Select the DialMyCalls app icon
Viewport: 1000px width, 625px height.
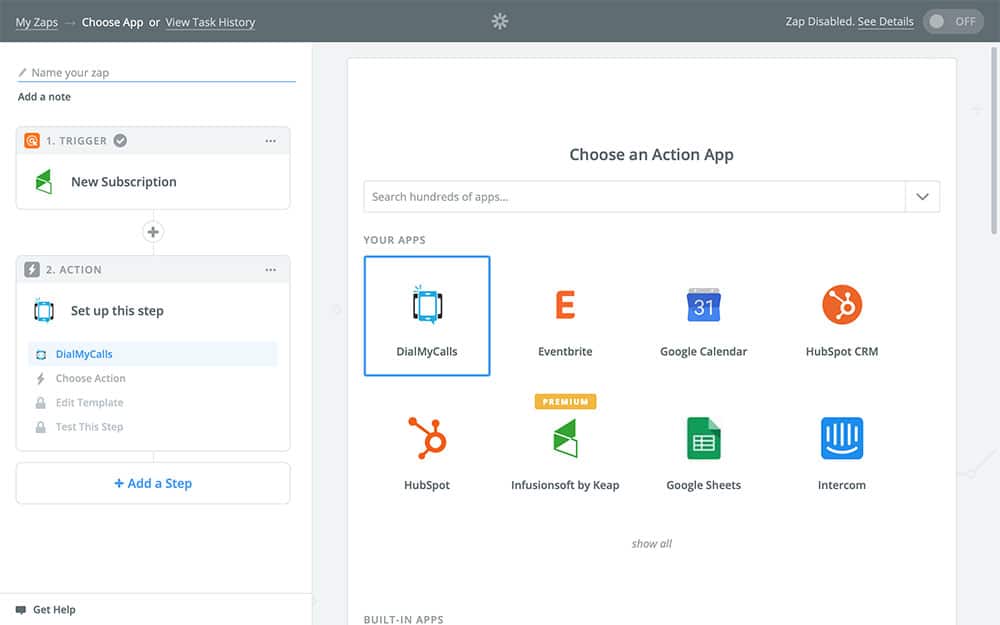(x=427, y=306)
